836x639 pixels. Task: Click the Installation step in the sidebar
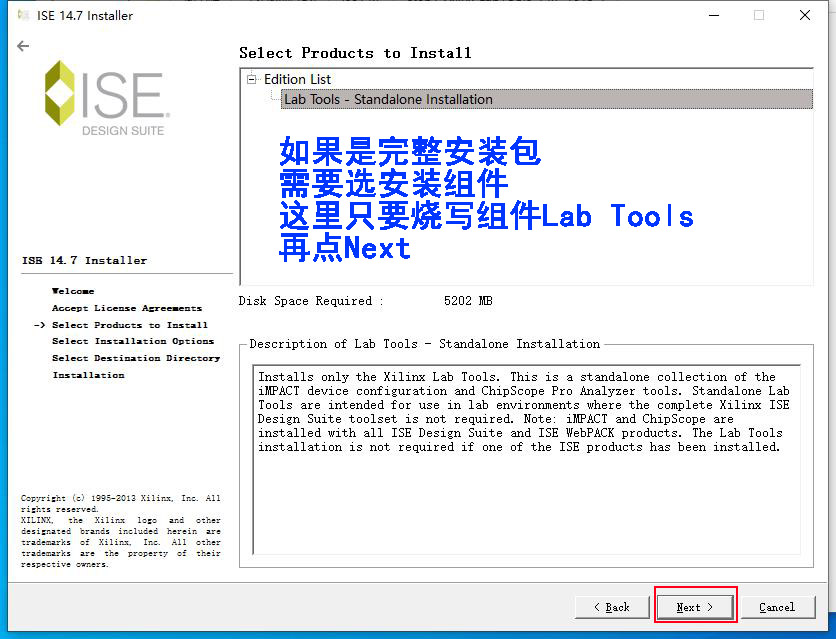click(x=89, y=375)
